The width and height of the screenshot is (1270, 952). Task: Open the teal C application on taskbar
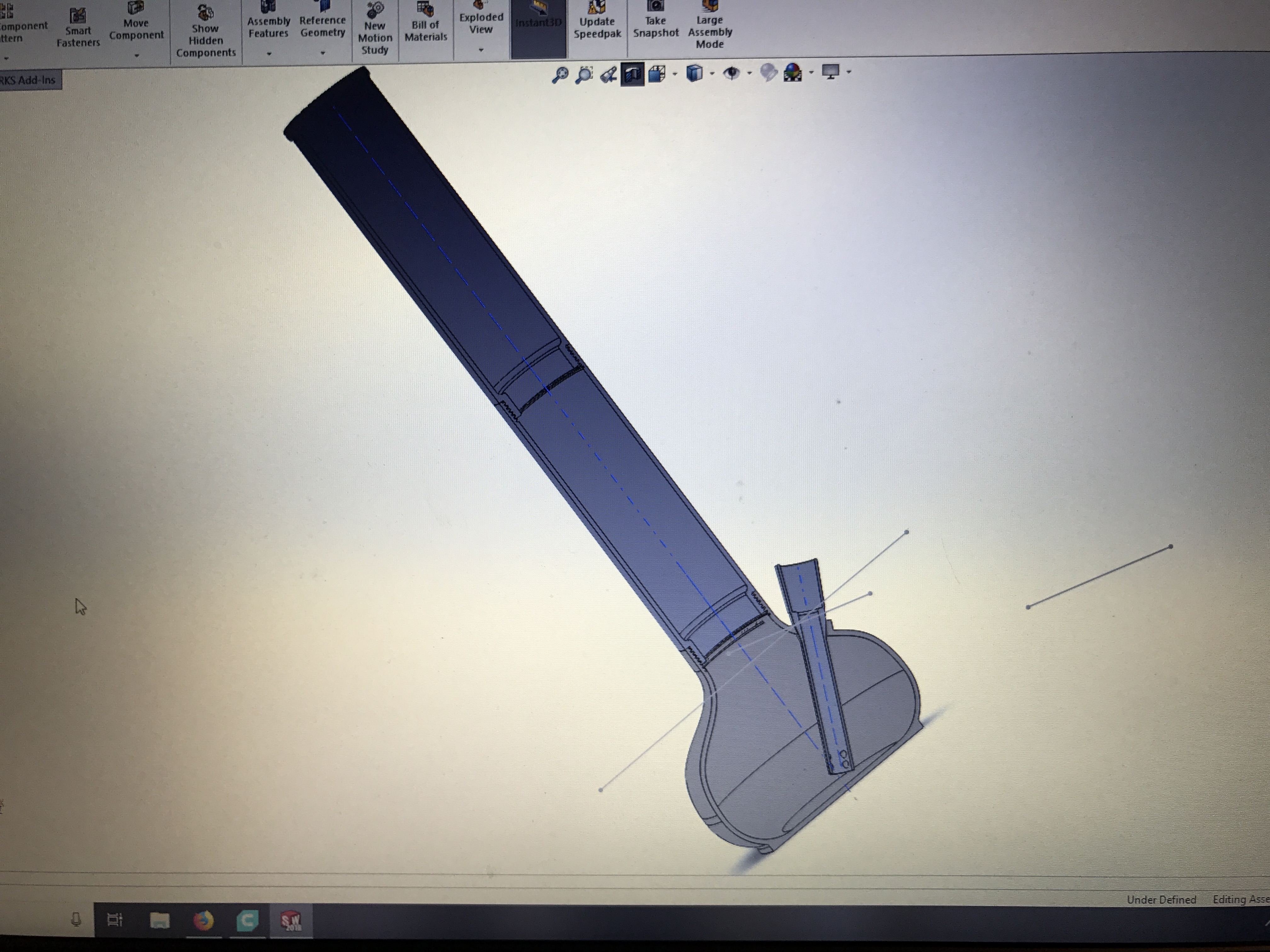click(248, 921)
